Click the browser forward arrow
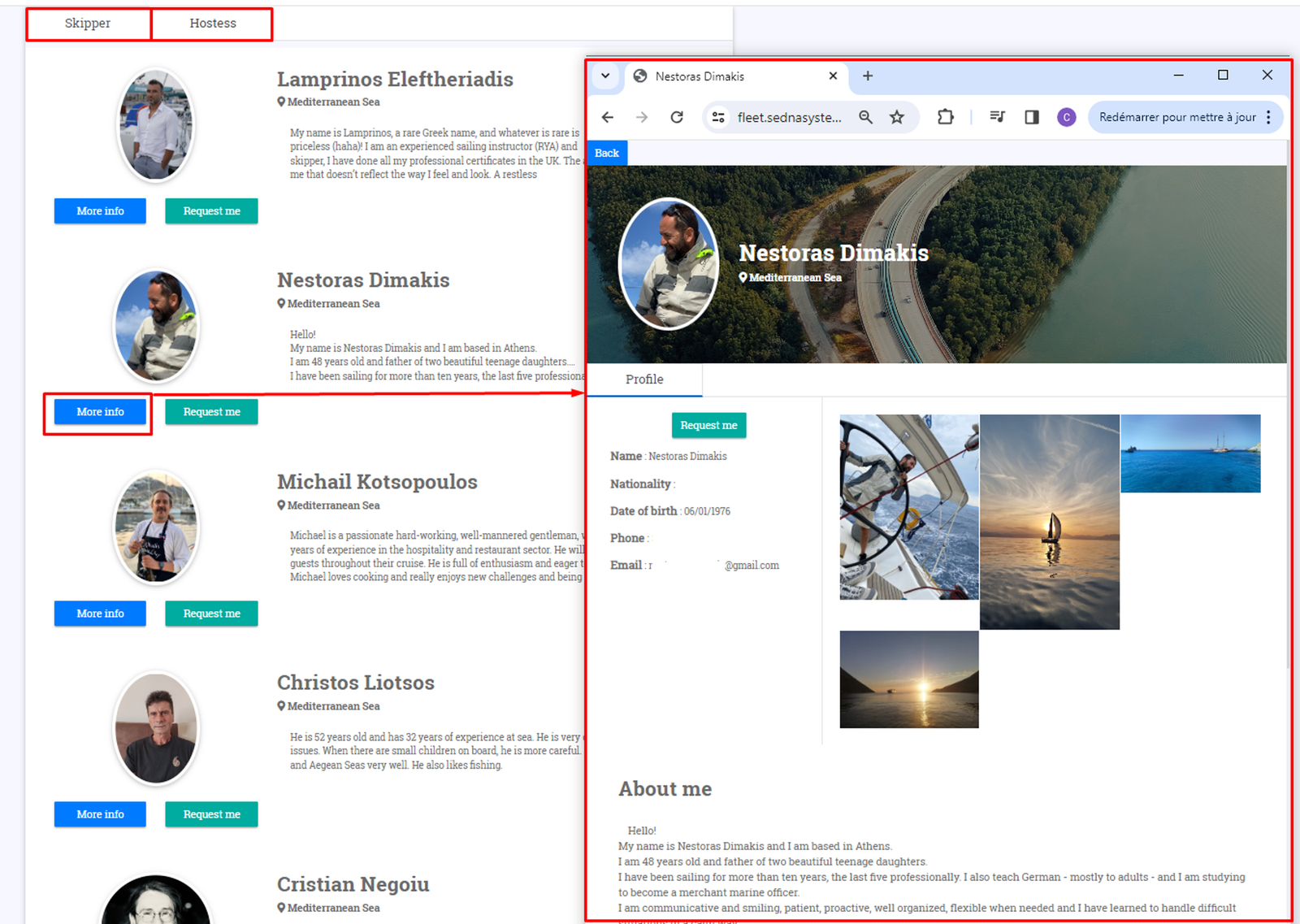Screen dimensions: 1300x924 pos(642,117)
